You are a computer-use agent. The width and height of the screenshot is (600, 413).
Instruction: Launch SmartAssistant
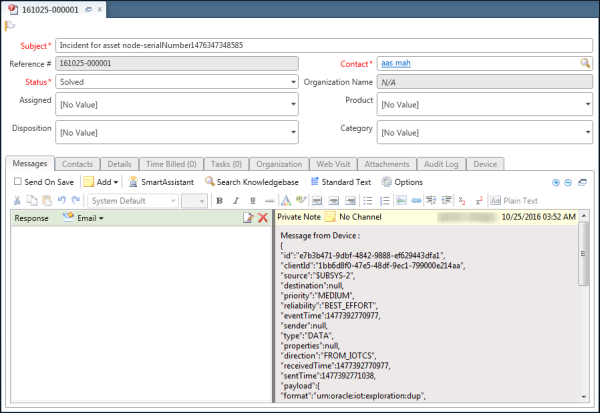tap(161, 182)
